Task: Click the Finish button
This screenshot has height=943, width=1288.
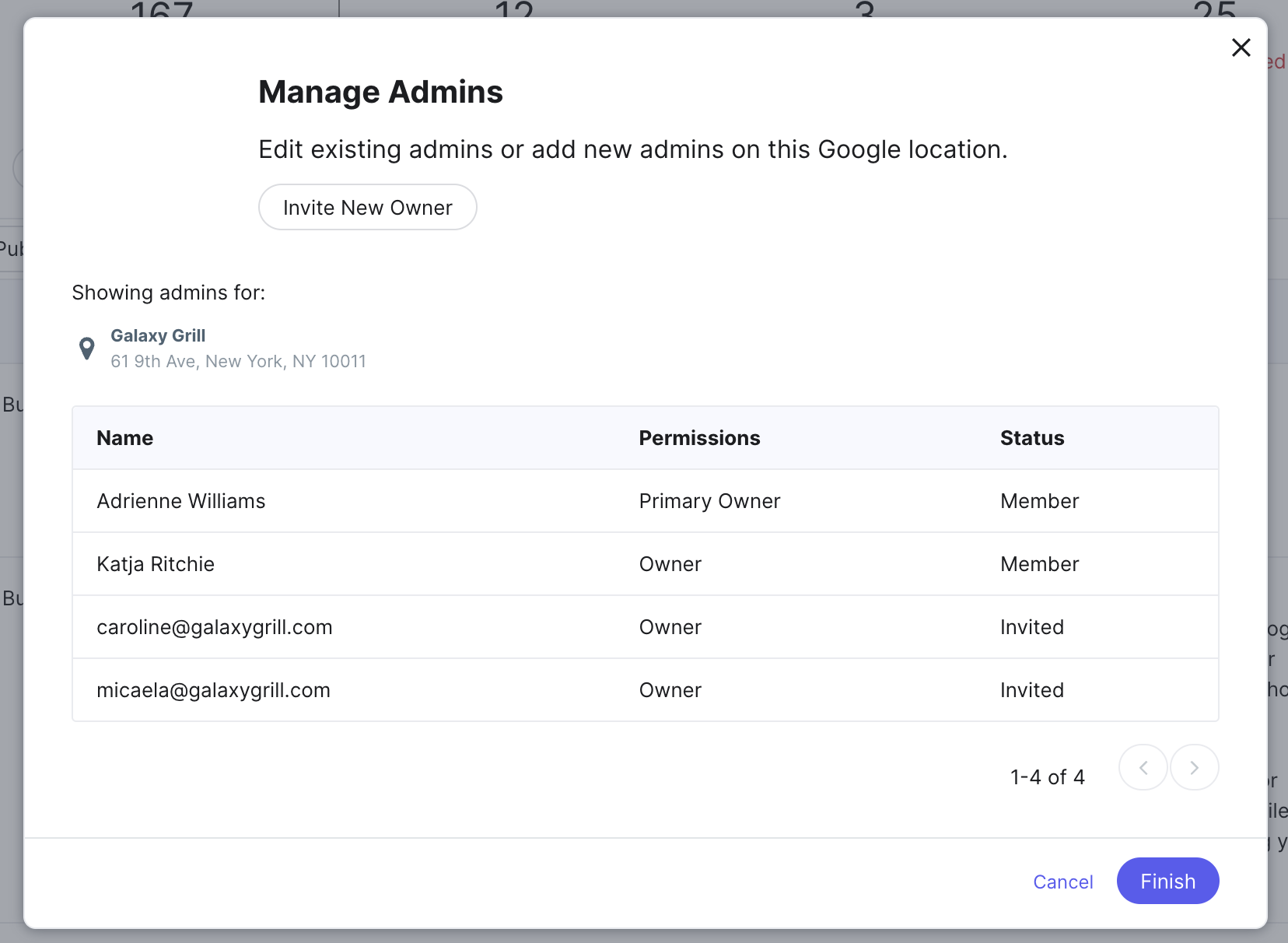Action: coord(1167,881)
